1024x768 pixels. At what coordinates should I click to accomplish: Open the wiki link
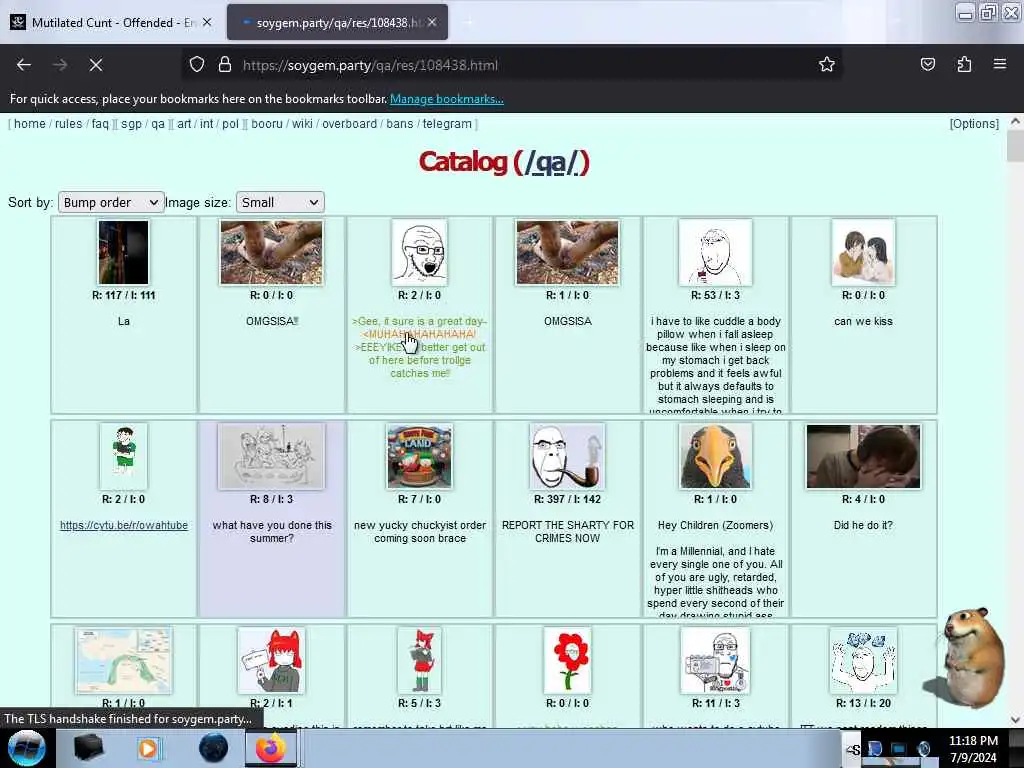pos(302,123)
